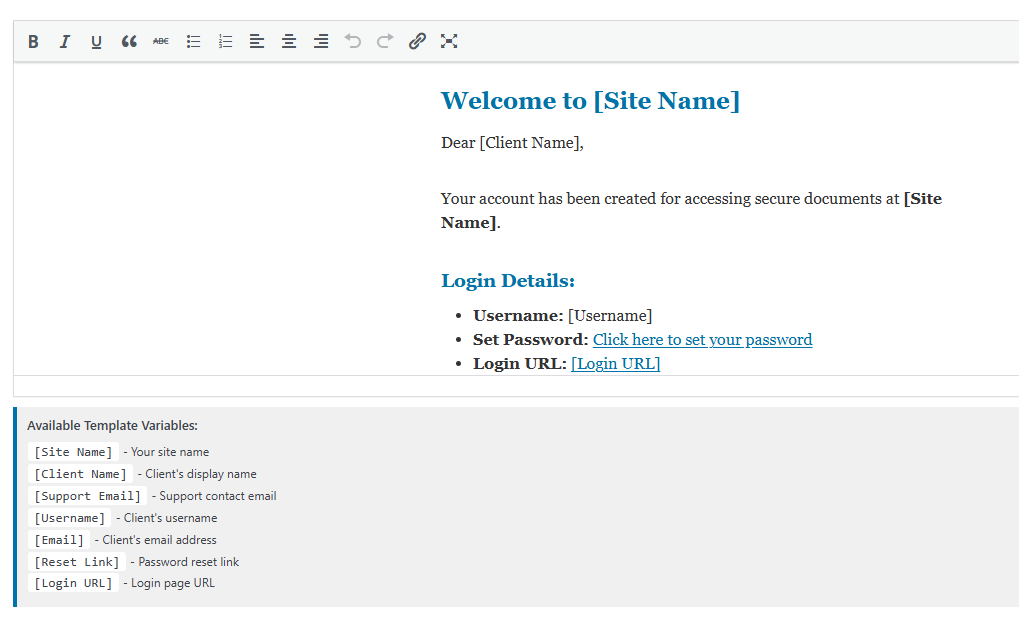Screen dimensions: 1019x619
Task: Select the [Reset Link] variable code
Action: (77, 562)
